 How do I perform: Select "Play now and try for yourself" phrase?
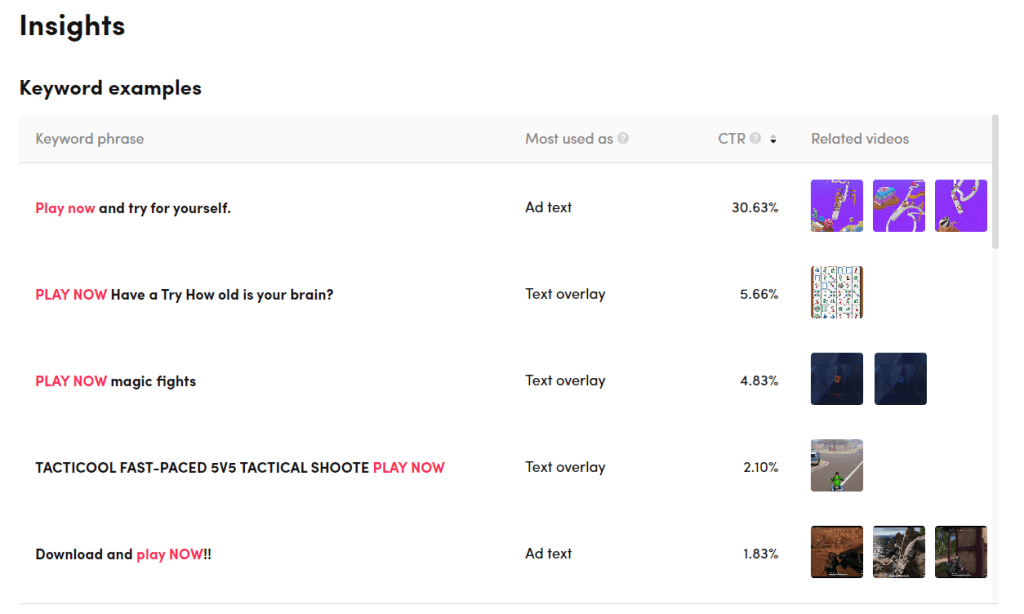[133, 208]
